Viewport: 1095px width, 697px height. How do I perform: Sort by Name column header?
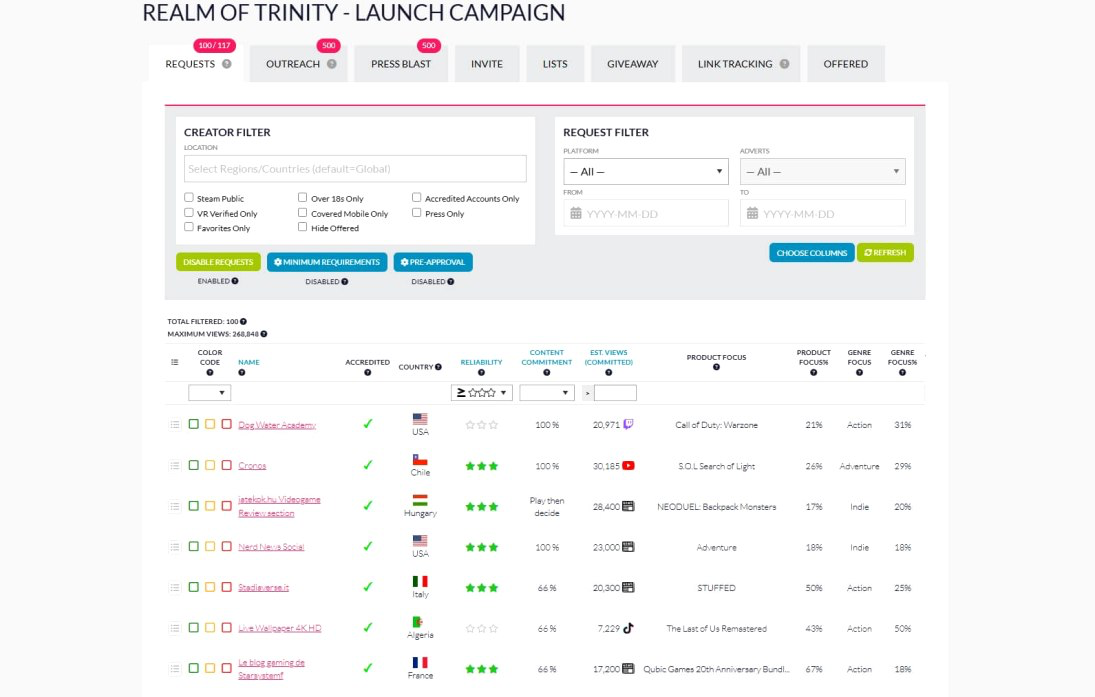tap(249, 362)
